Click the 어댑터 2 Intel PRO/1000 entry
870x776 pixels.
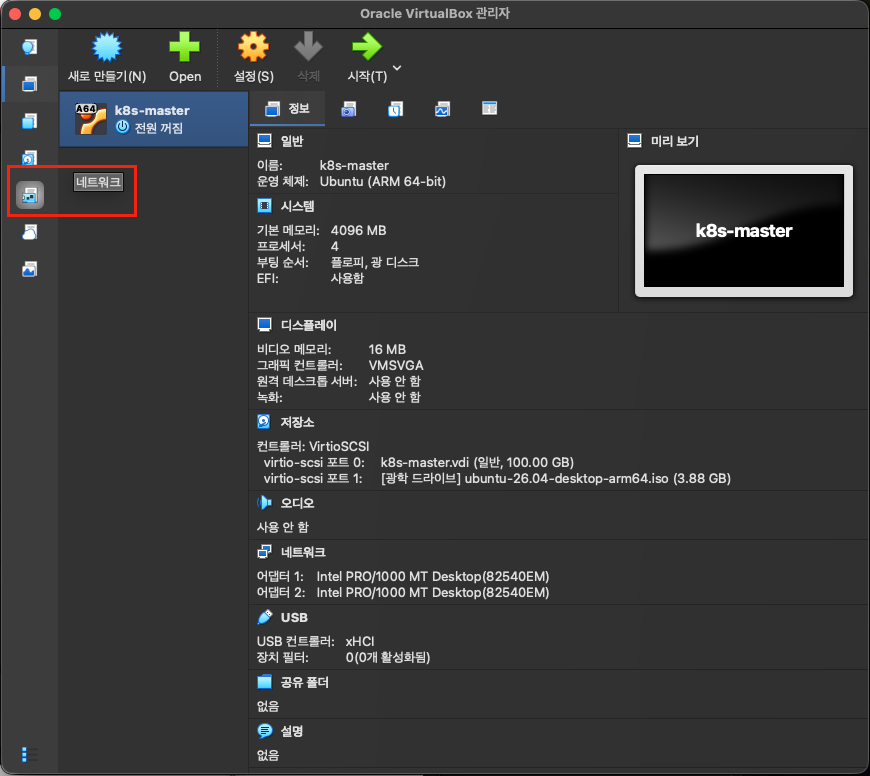click(433, 592)
